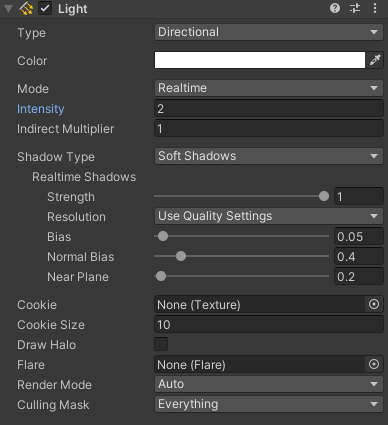The image size is (388, 425).
Task: Open the Flare object picker circle
Action: tap(374, 364)
